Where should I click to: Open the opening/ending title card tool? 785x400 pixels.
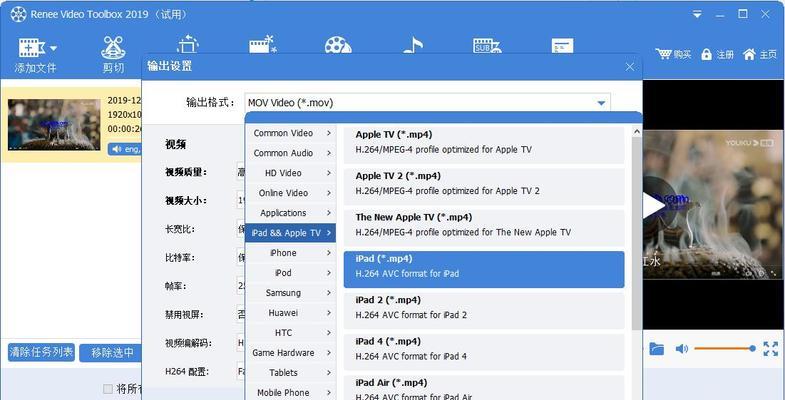point(562,46)
